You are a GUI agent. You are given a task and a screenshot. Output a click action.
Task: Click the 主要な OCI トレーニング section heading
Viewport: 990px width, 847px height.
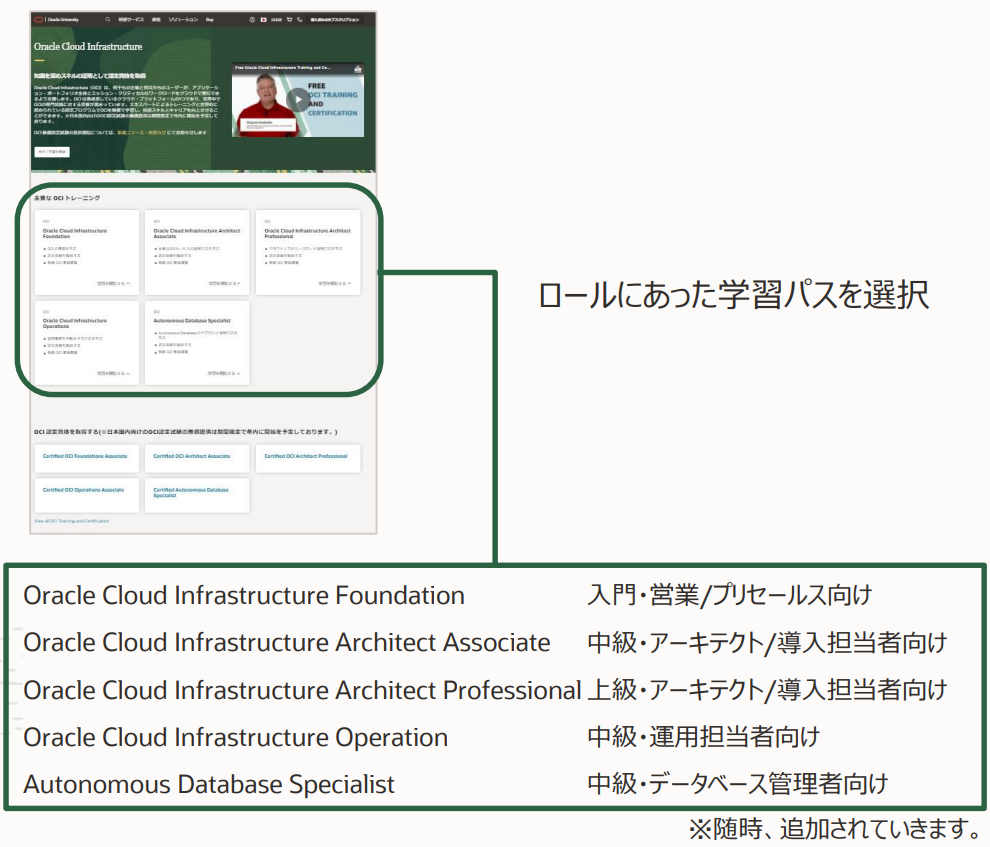click(x=67, y=198)
